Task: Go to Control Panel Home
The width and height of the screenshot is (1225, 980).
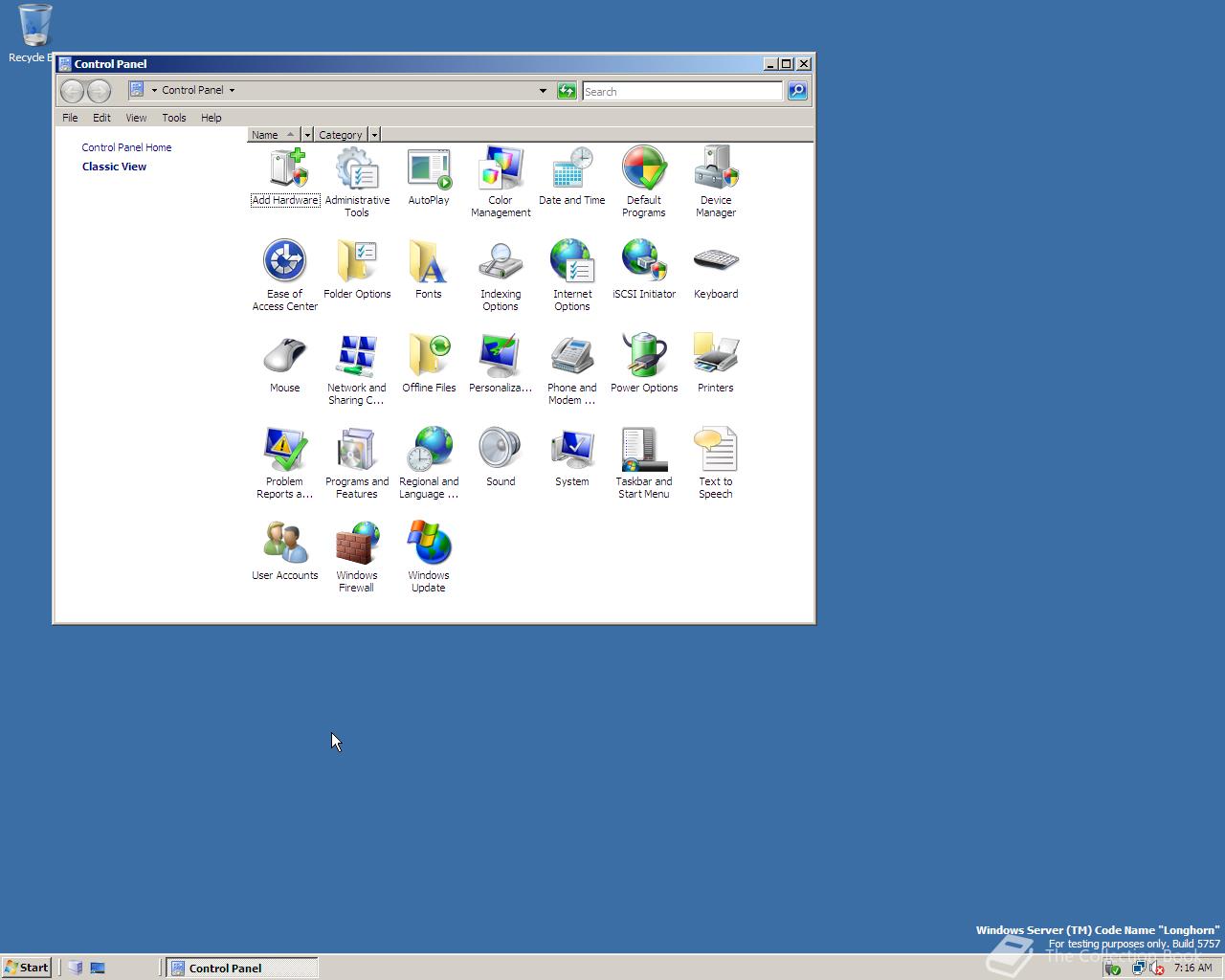Action: tap(126, 147)
